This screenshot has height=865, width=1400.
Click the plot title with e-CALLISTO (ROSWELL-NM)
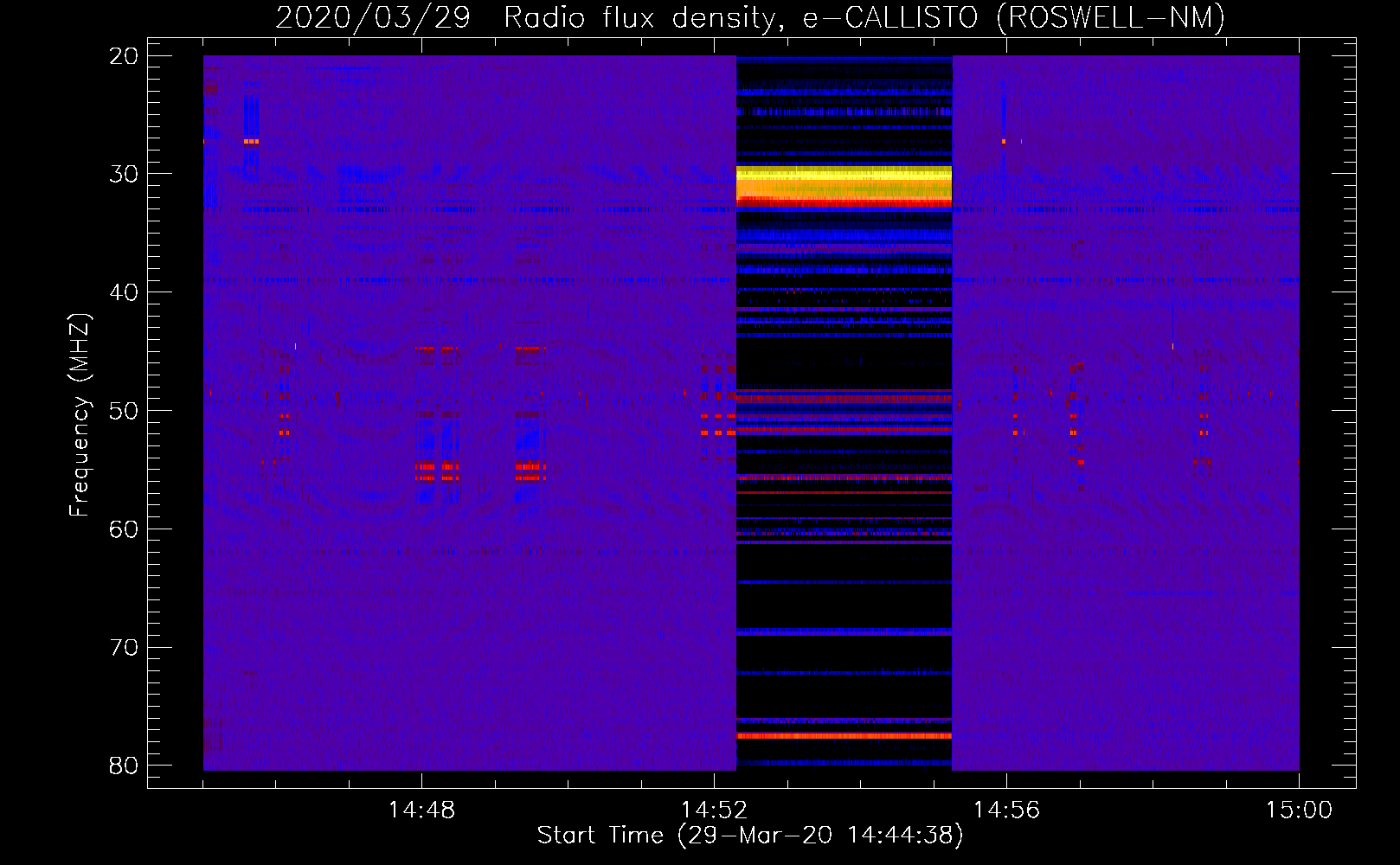(x=750, y=17)
